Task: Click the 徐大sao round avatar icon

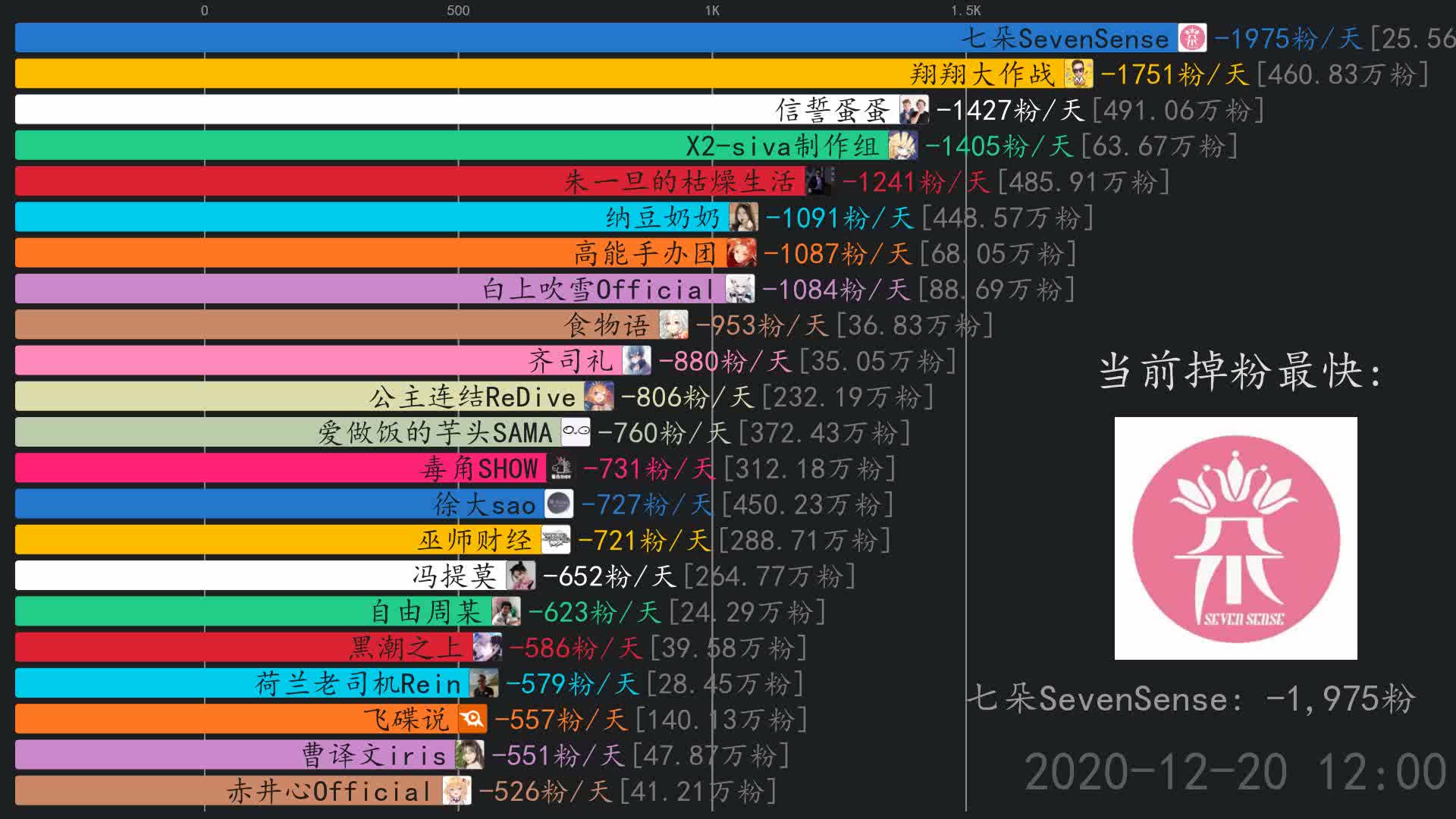Action: [559, 504]
